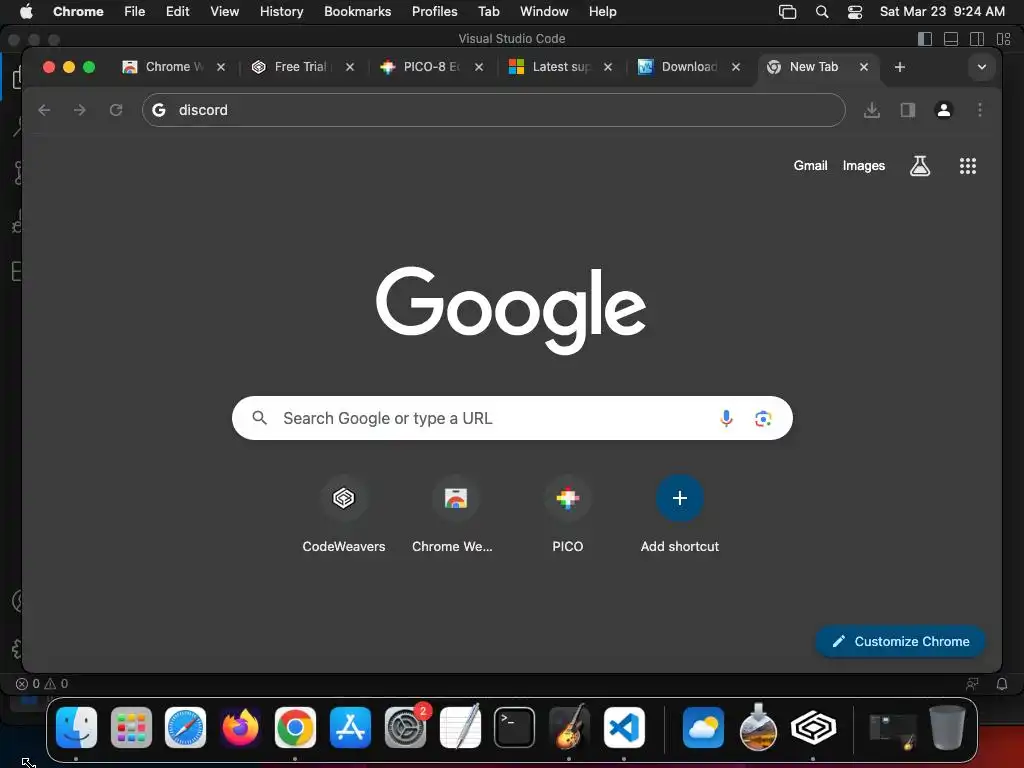Open the Tab menu
The height and width of the screenshot is (768, 1024).
[x=488, y=11]
